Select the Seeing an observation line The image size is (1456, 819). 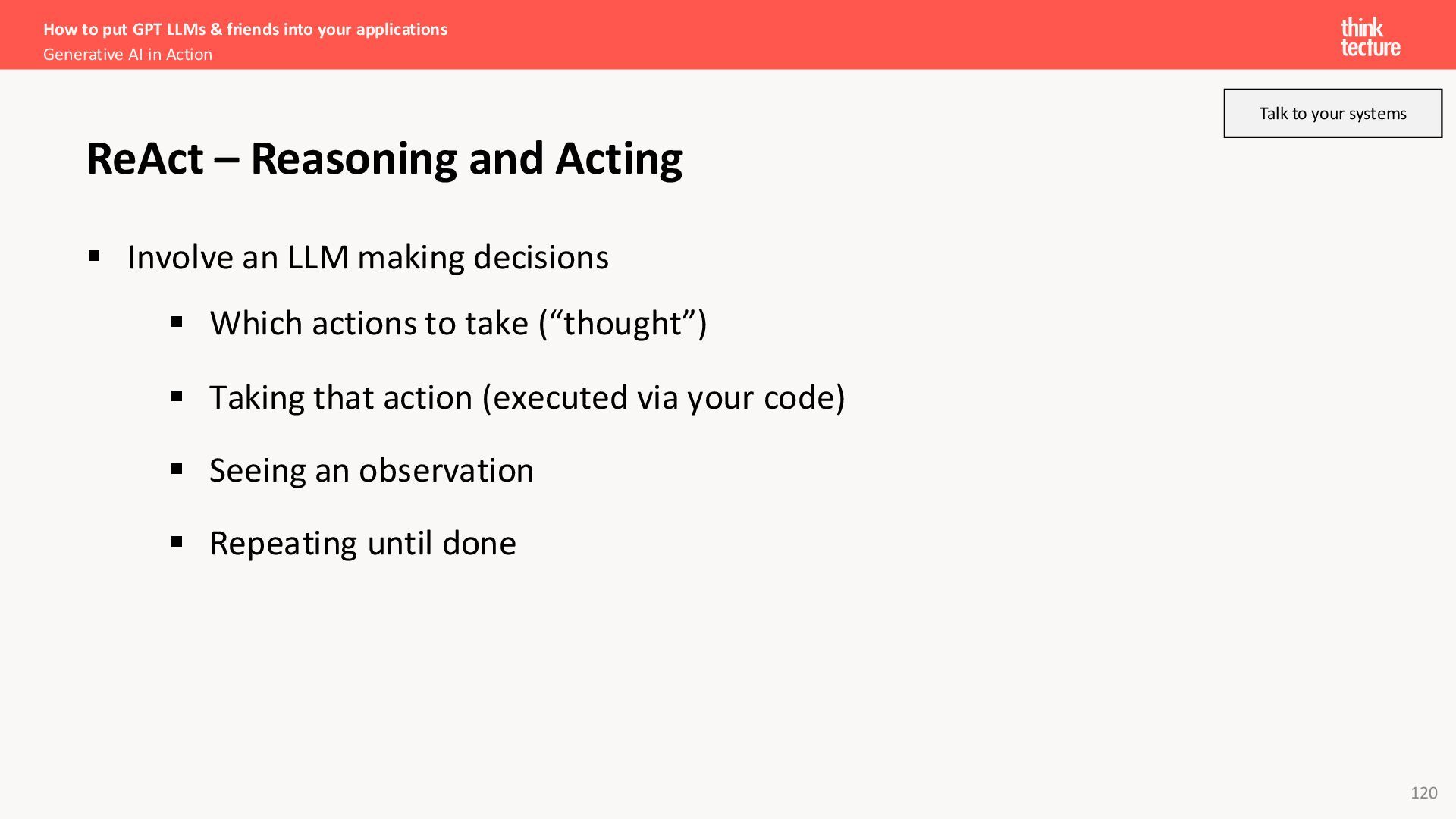pos(372,470)
